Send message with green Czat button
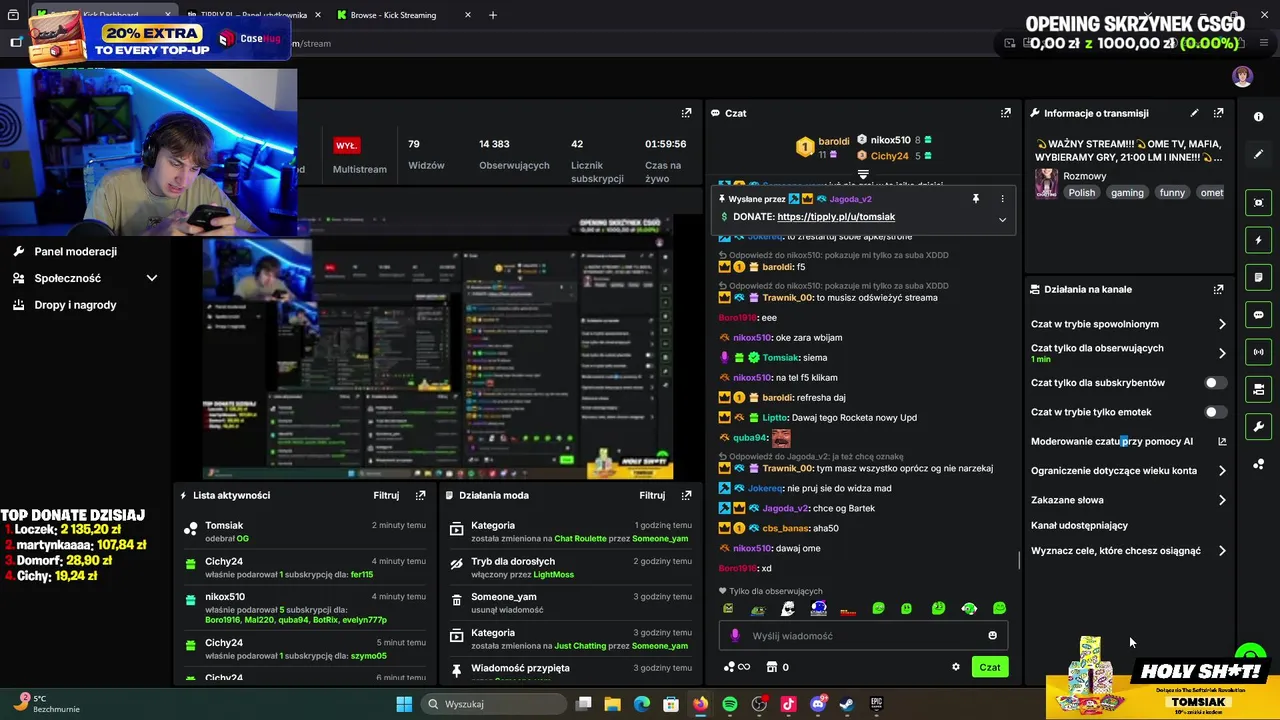This screenshot has height=720, width=1280. [x=990, y=667]
